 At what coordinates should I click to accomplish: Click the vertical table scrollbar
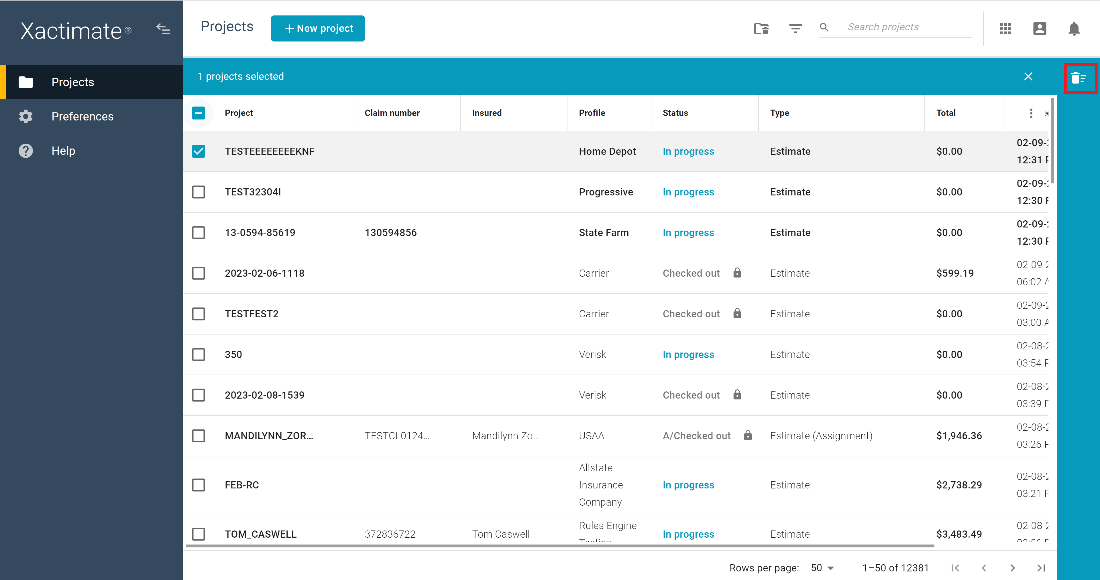coord(1053,140)
